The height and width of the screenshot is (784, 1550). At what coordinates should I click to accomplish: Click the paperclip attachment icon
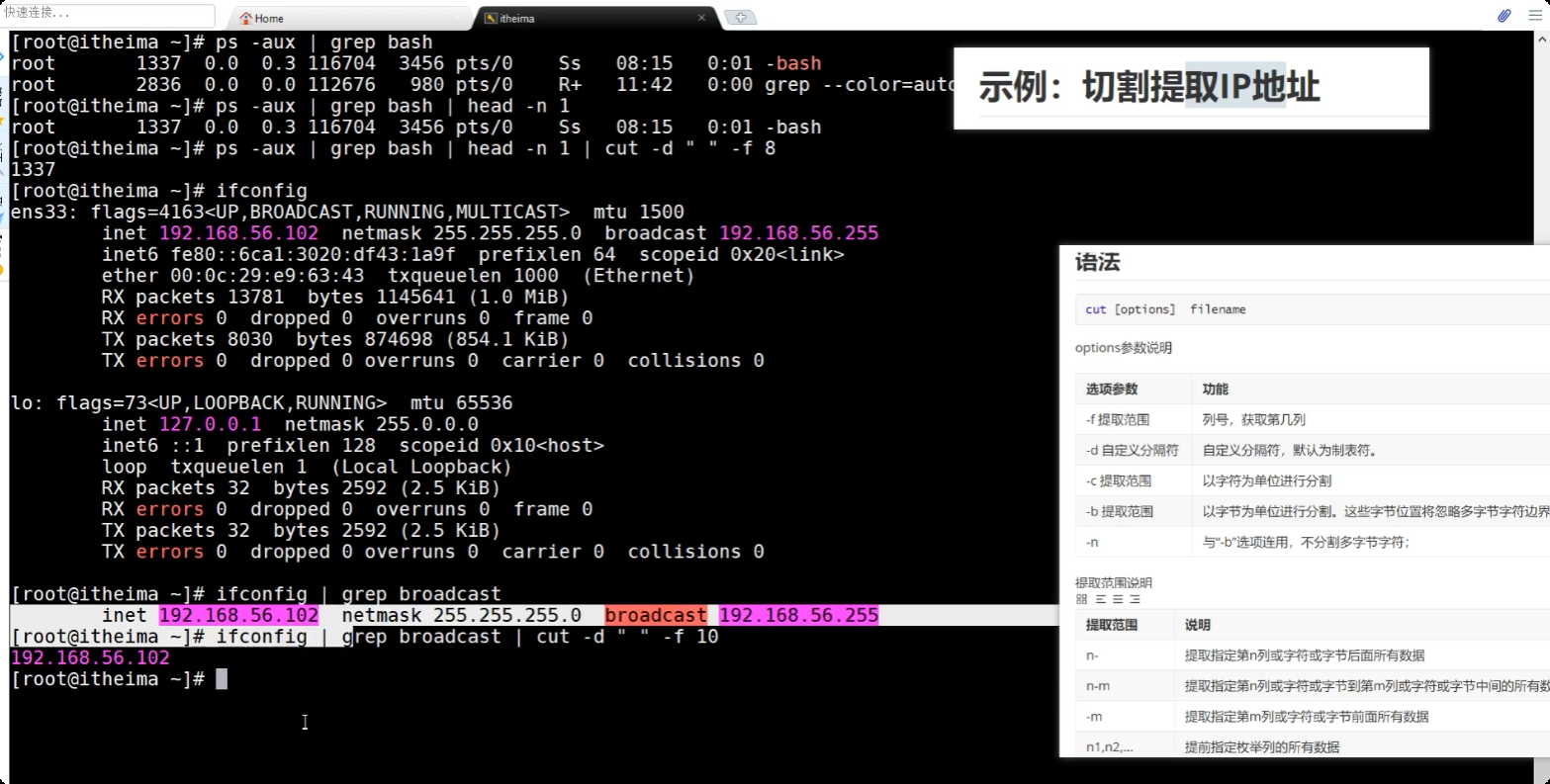(x=1504, y=16)
